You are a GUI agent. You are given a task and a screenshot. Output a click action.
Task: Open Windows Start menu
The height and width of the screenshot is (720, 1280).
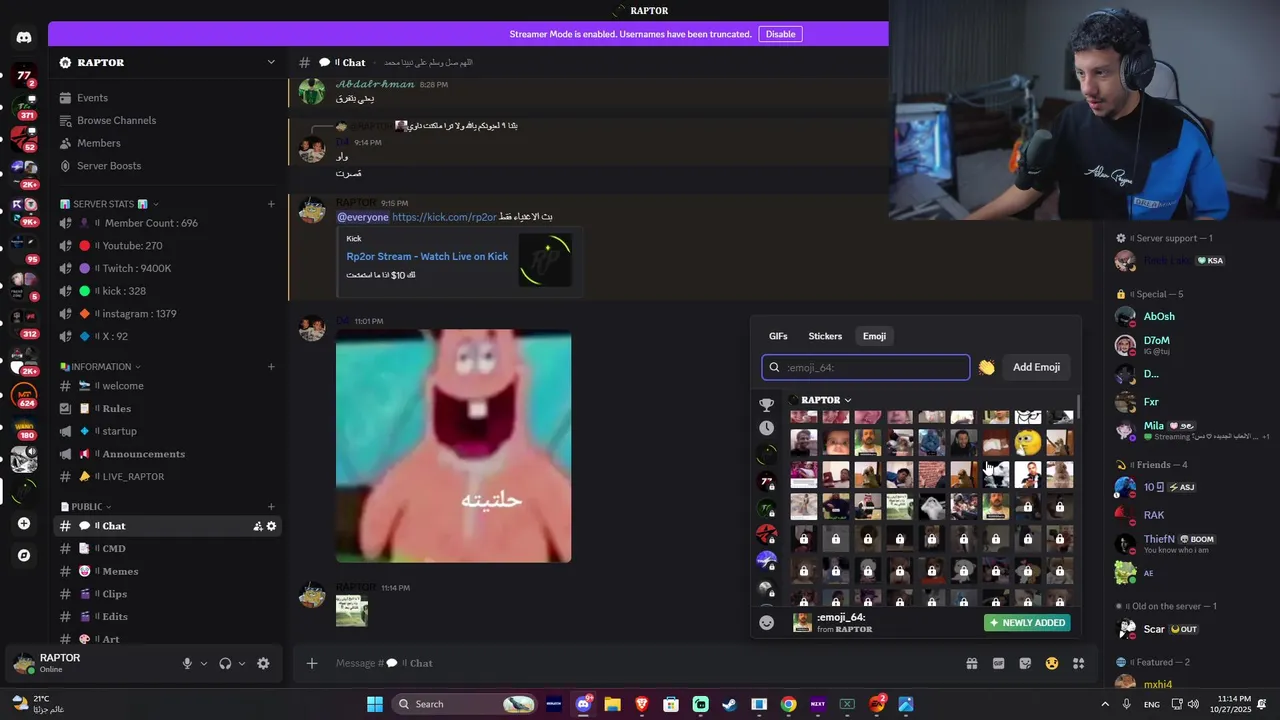[x=375, y=704]
